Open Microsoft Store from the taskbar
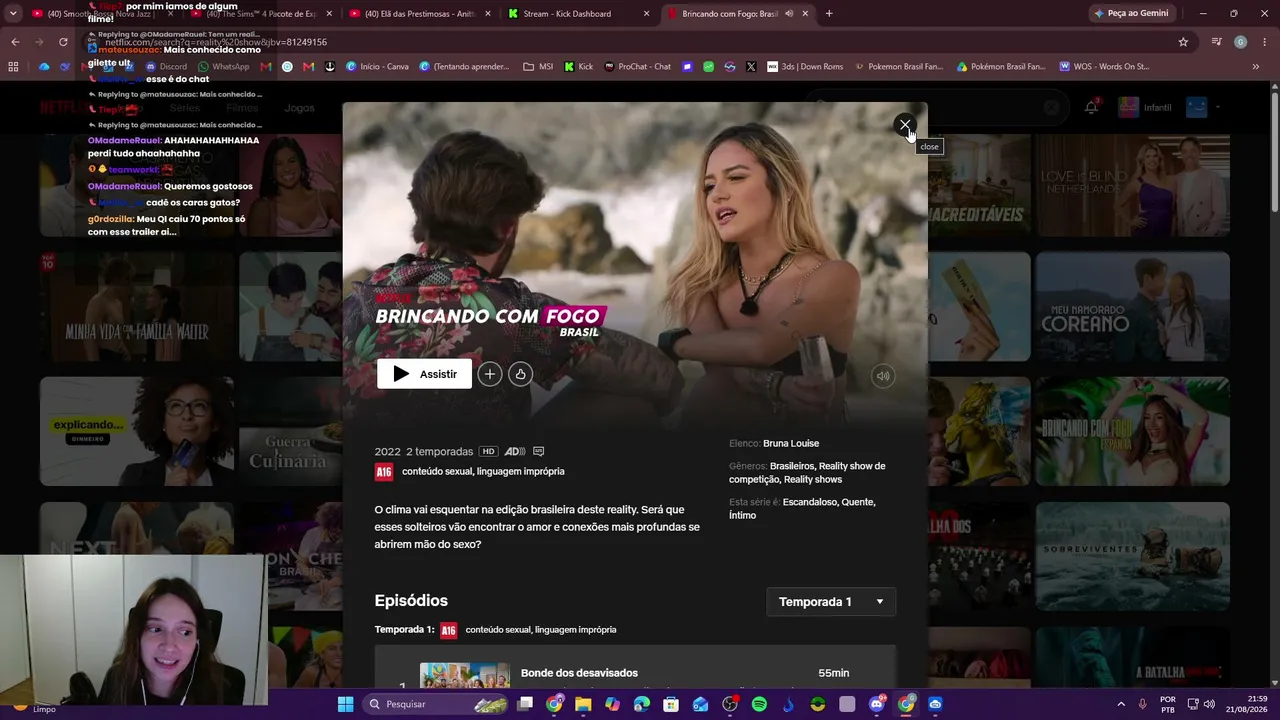The width and height of the screenshot is (1280, 720). tap(671, 704)
